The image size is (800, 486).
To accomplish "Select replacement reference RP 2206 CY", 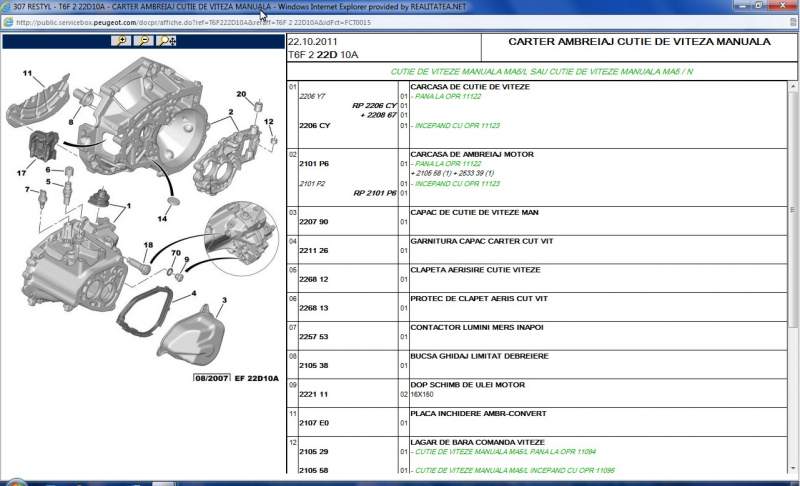I will 374,106.
